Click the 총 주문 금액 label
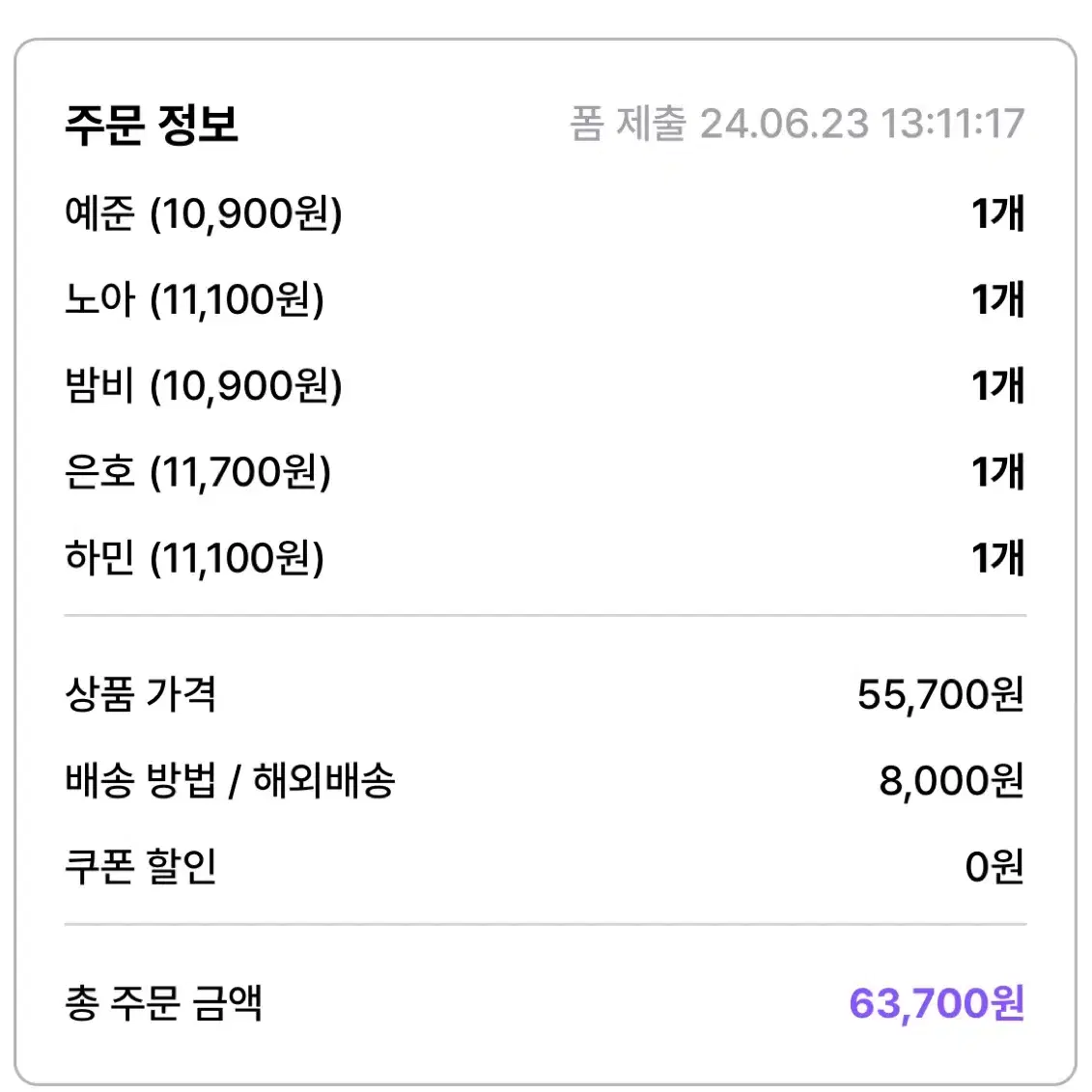Screen dimensions: 1092x1092 point(164,1003)
